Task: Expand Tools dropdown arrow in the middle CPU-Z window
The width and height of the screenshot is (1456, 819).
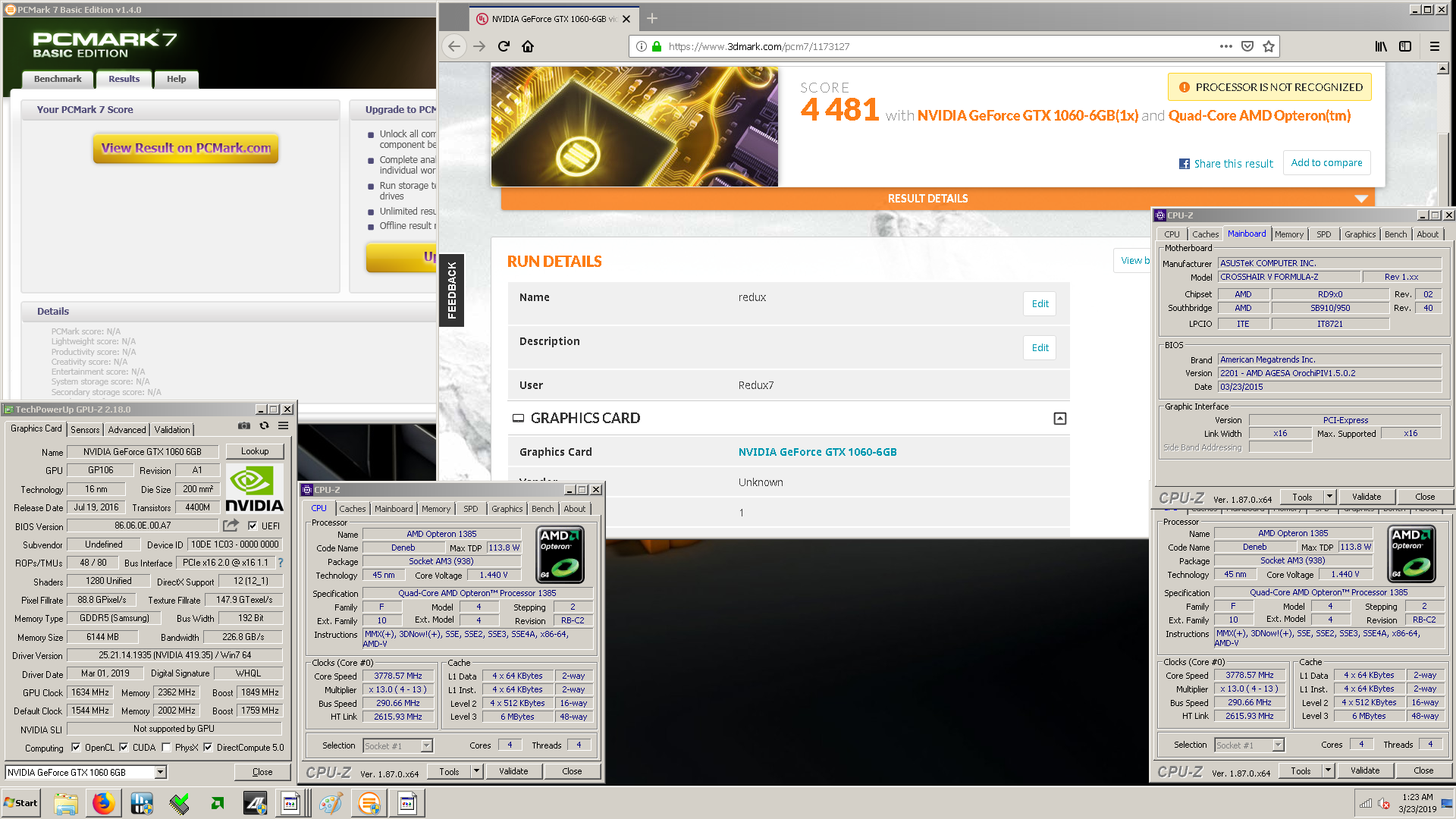Action: (476, 771)
